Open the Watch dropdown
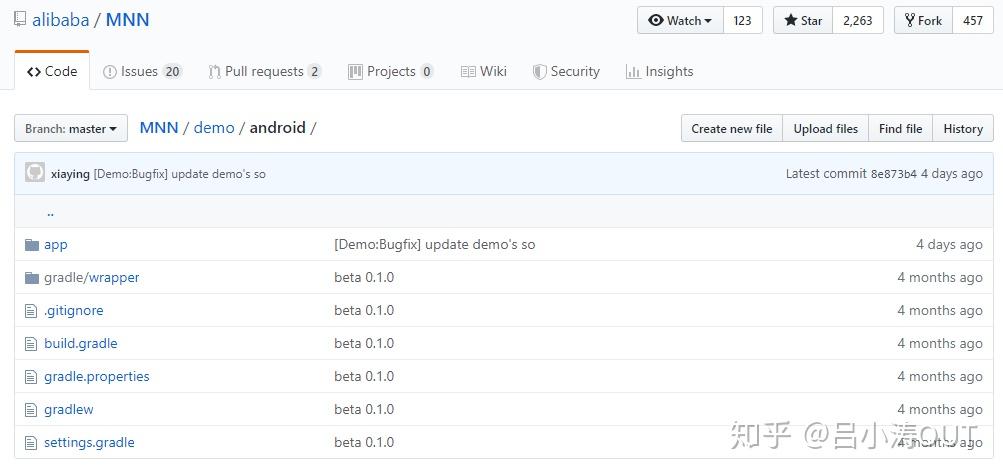Screen dimensions: 1003x476 [680, 20]
